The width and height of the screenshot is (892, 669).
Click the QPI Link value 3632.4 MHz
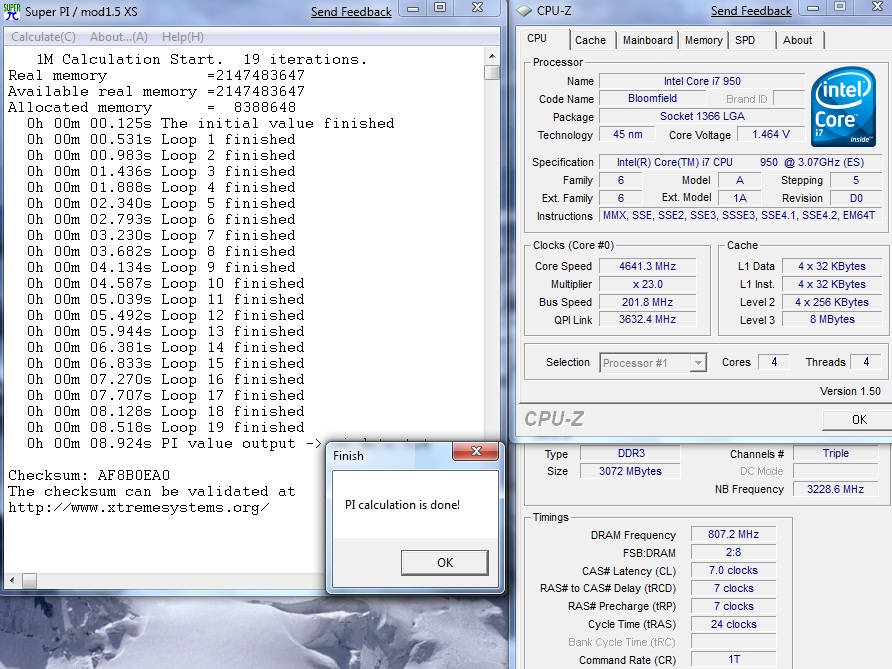coord(647,320)
